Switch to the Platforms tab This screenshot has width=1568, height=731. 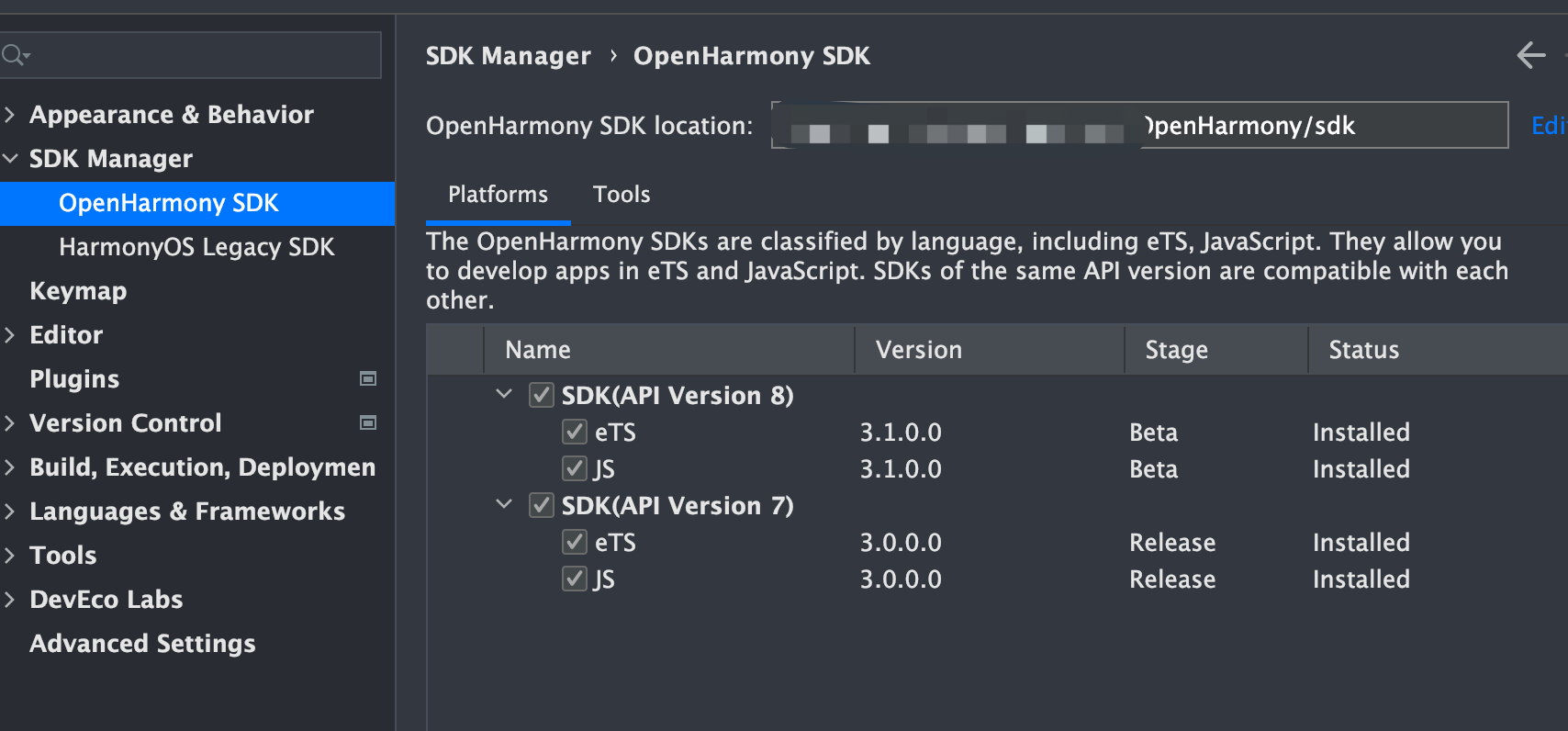[x=498, y=195]
